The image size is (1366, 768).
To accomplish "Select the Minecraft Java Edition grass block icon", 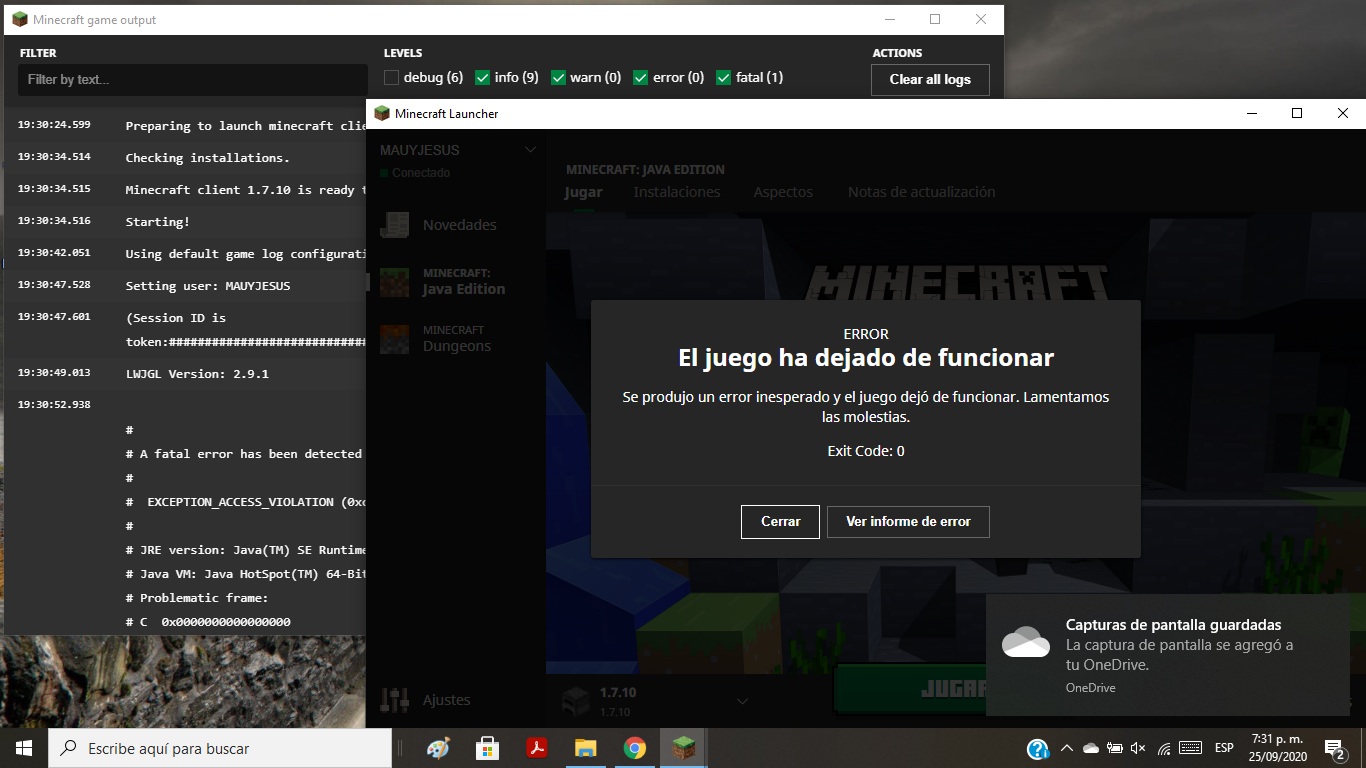I will click(394, 282).
